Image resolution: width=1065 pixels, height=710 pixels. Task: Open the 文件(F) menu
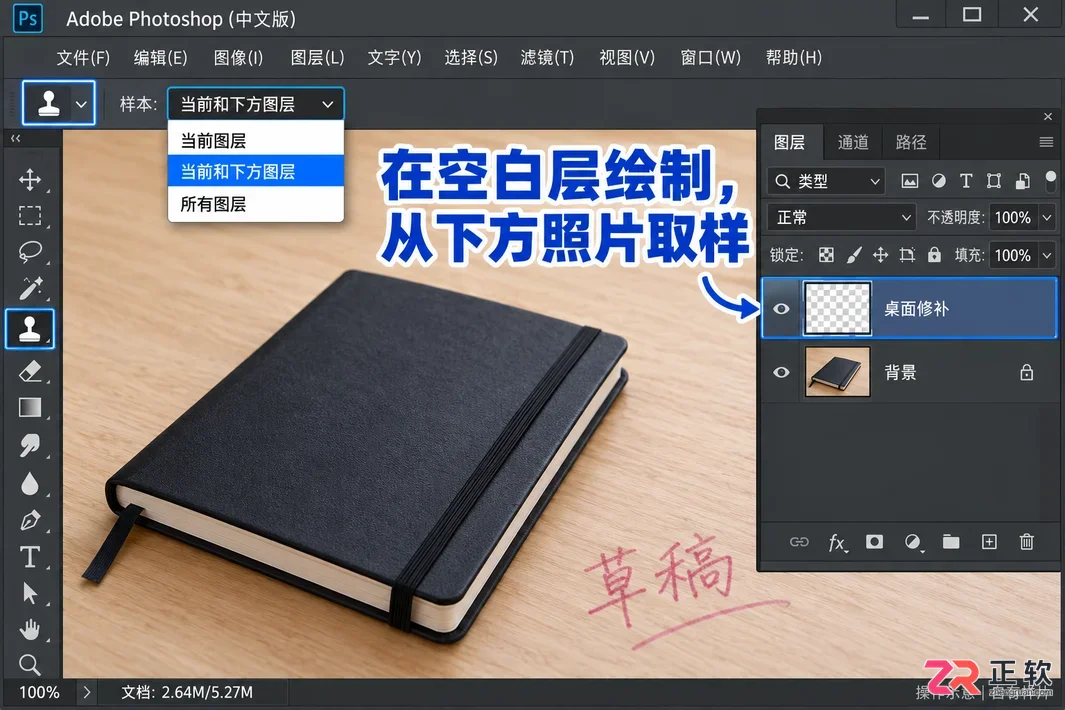83,58
